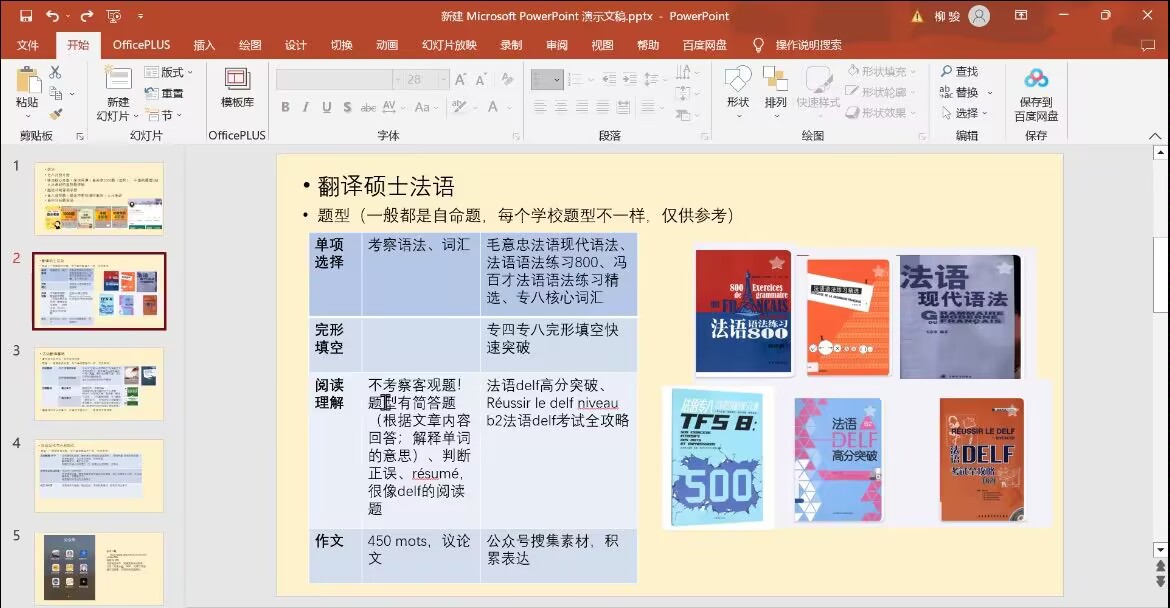This screenshot has height=608, width=1170.
Task: Click the Paste (粘贴) icon
Action: tap(27, 82)
